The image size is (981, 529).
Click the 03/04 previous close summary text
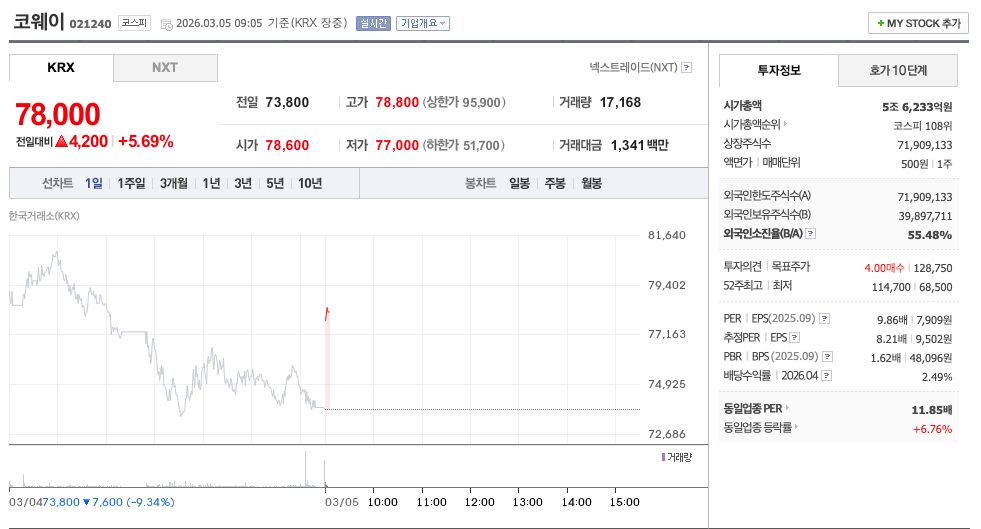(92, 502)
